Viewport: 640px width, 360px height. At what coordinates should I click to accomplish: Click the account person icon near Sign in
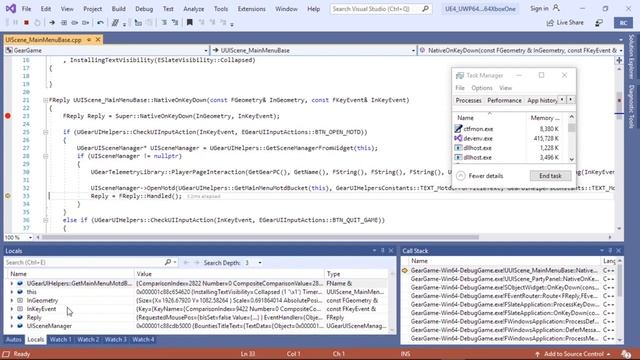[556, 8]
